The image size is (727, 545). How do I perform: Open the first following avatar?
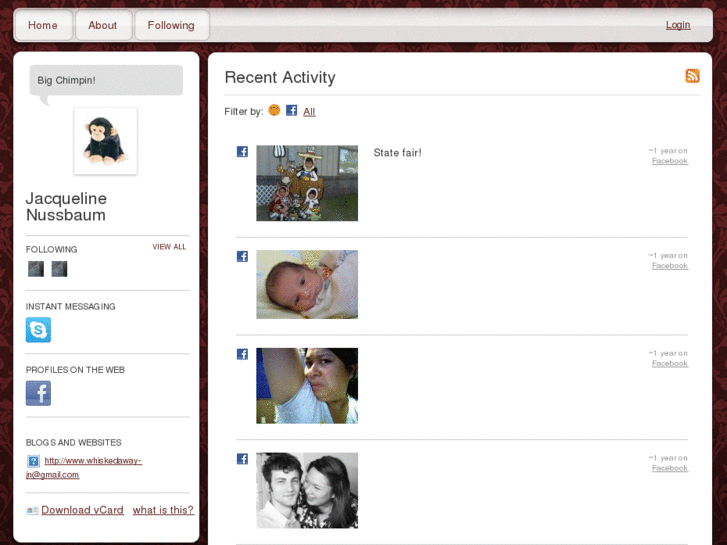tap(36, 269)
